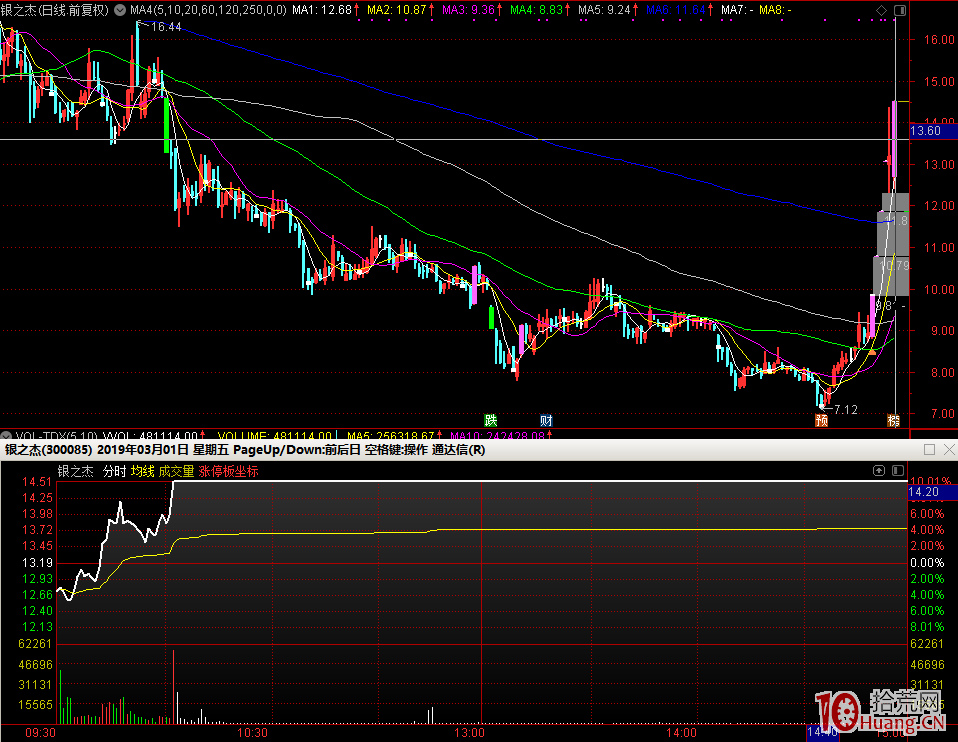Click the green 跌 event marker

pos(491,420)
